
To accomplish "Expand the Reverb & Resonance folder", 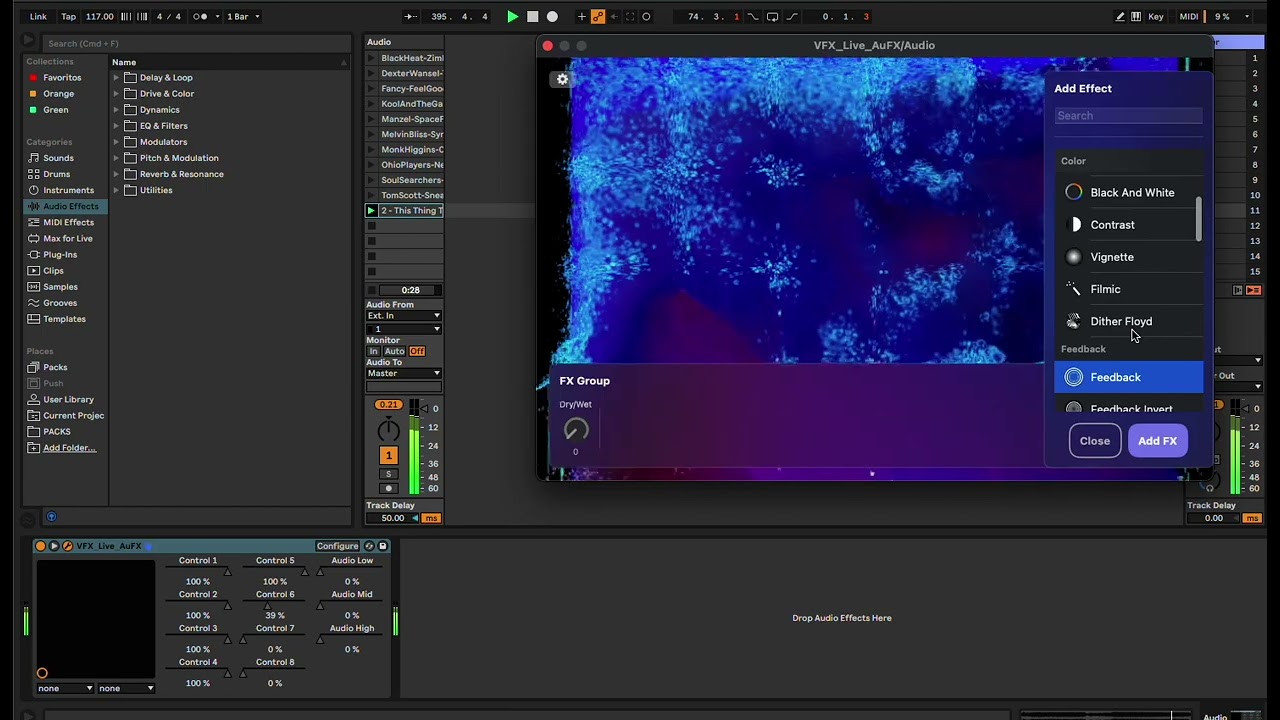I will coord(116,173).
